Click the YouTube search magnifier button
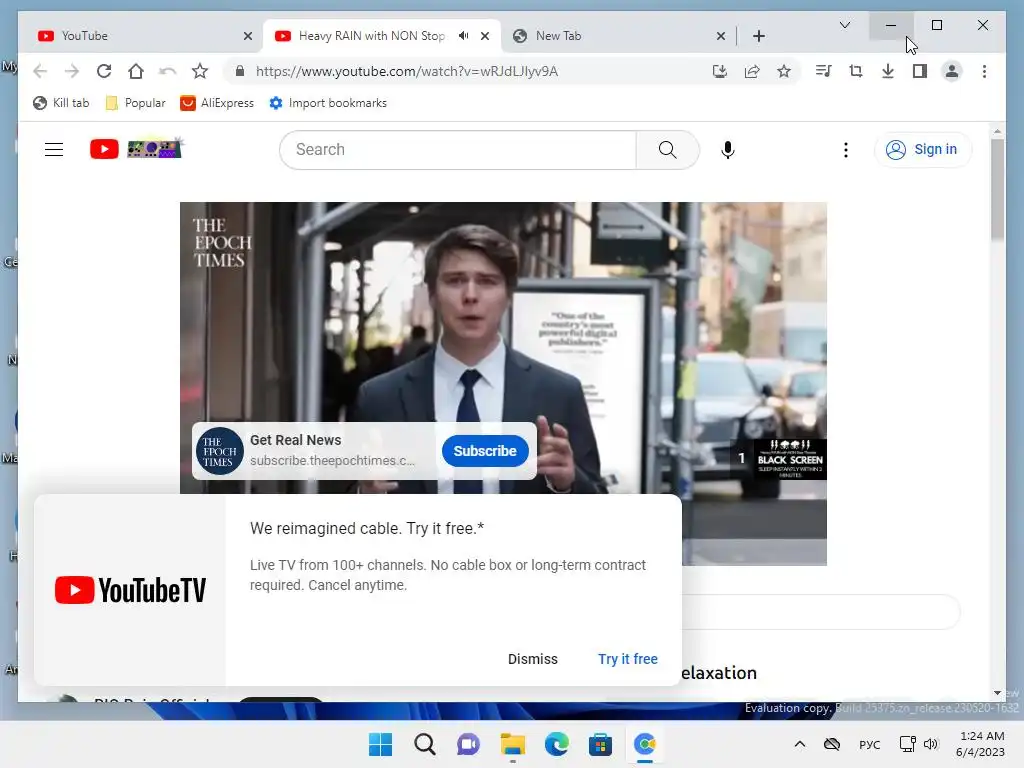This screenshot has width=1024, height=768. click(667, 150)
